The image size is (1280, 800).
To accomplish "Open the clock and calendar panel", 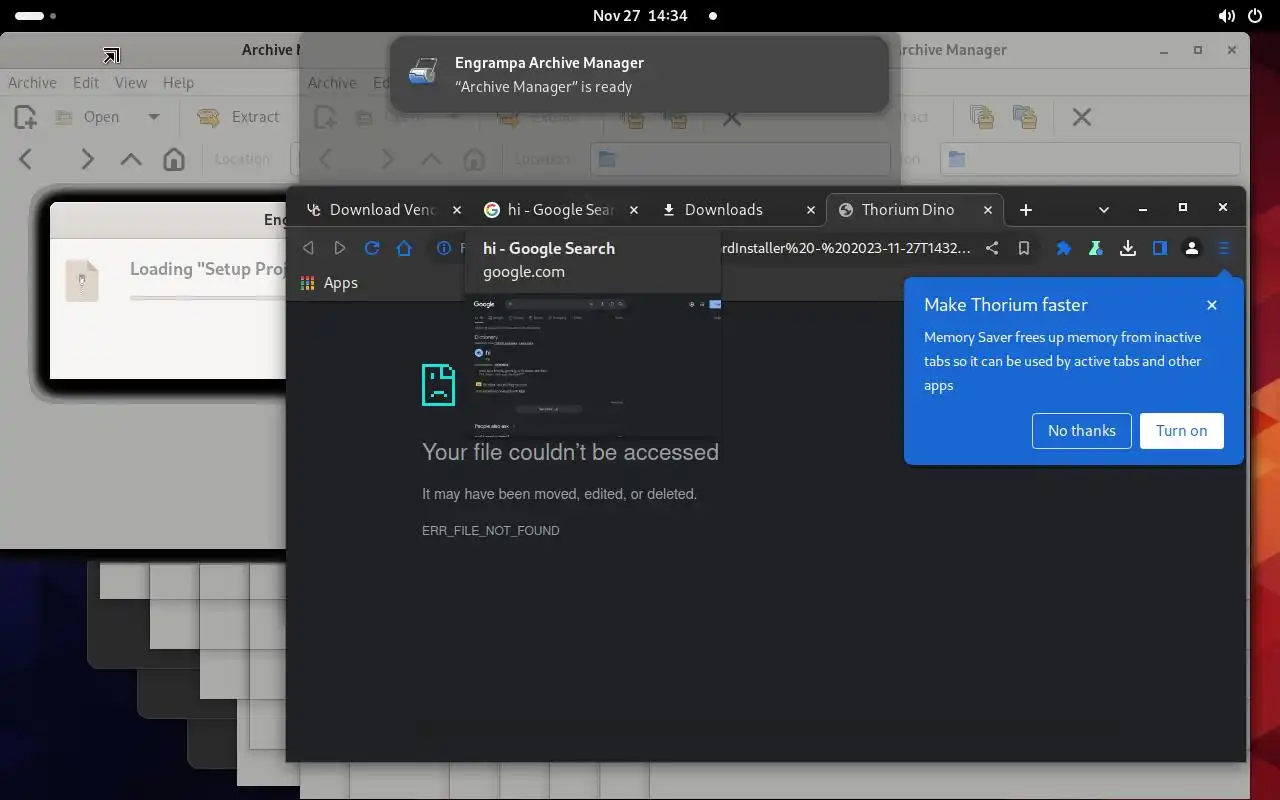I will tap(640, 16).
